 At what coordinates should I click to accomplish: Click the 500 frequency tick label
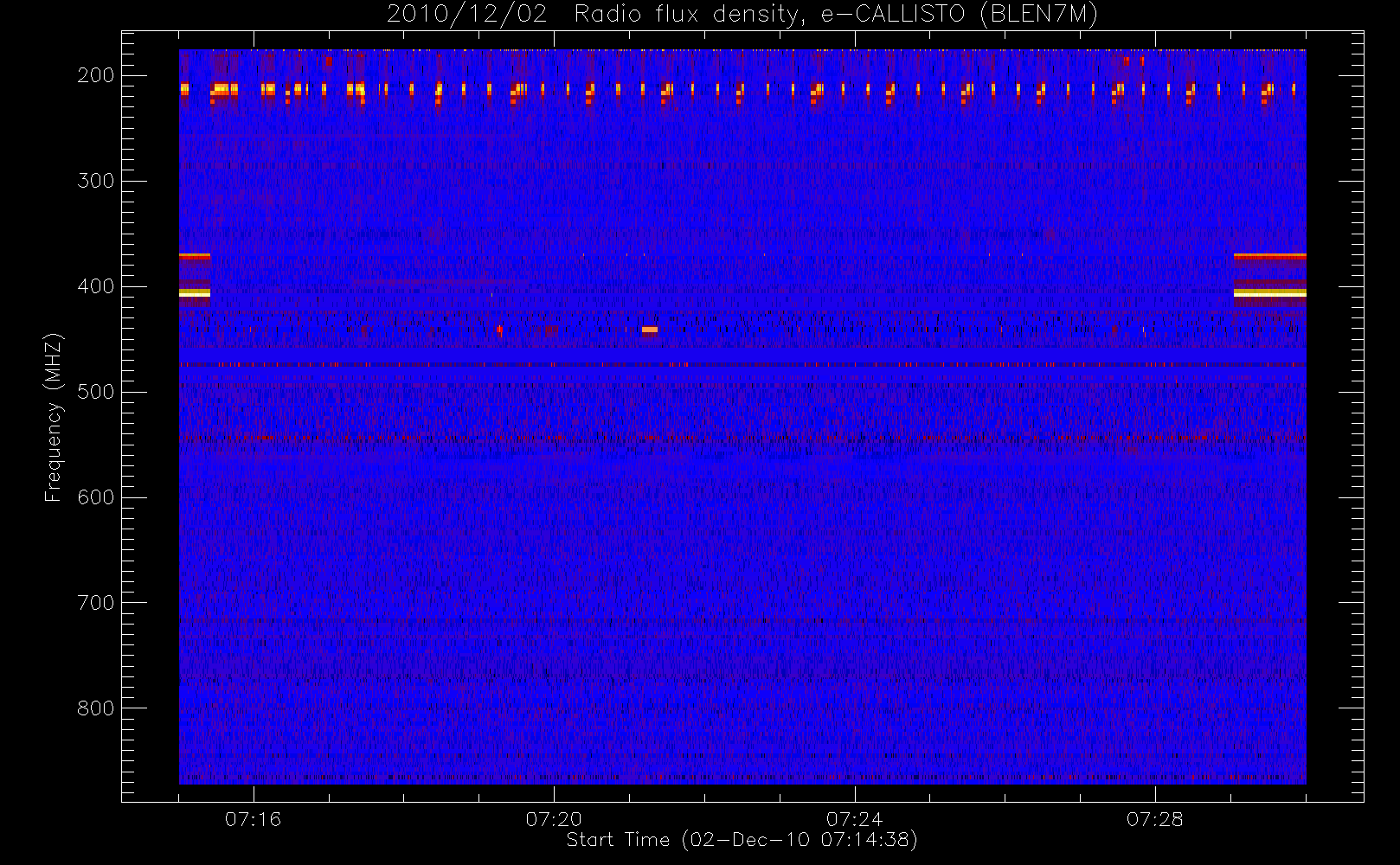tap(96, 392)
